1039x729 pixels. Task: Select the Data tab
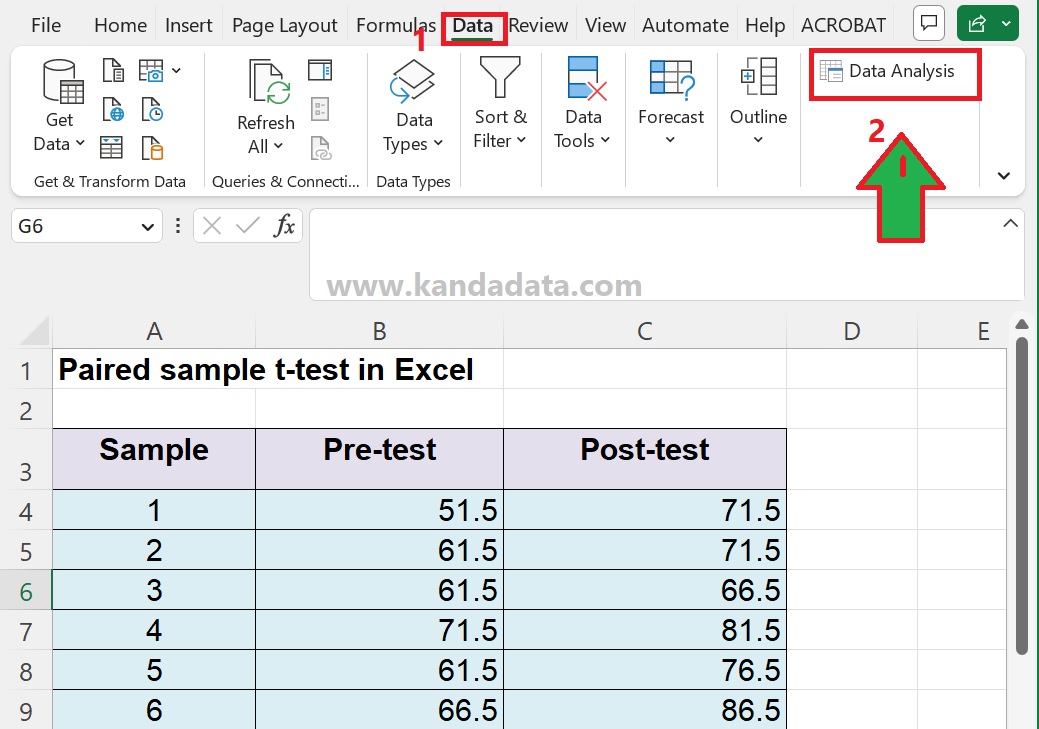click(472, 26)
